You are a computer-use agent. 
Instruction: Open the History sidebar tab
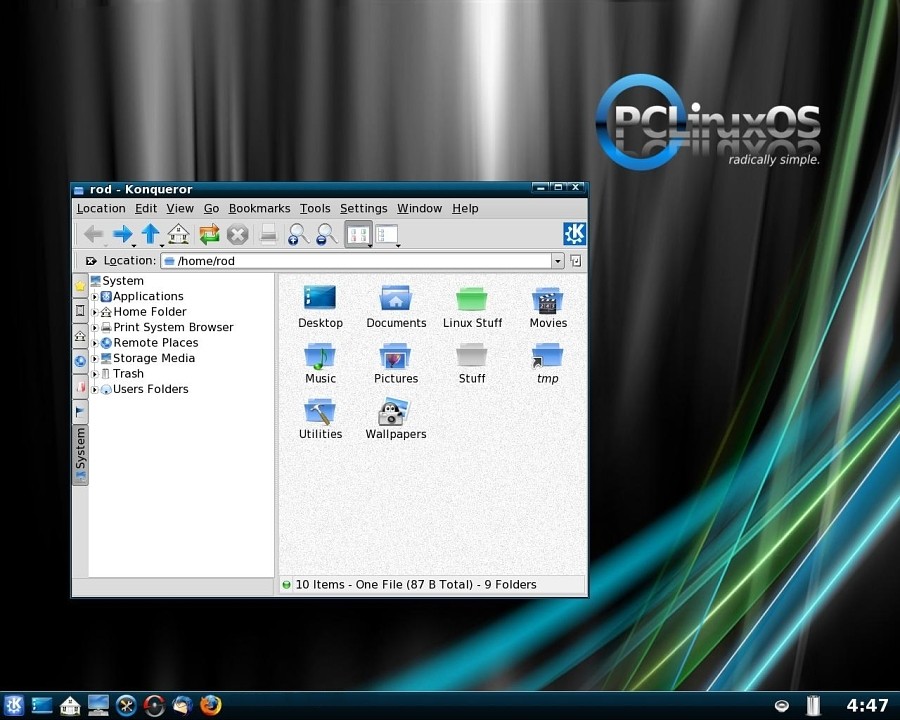(80, 311)
